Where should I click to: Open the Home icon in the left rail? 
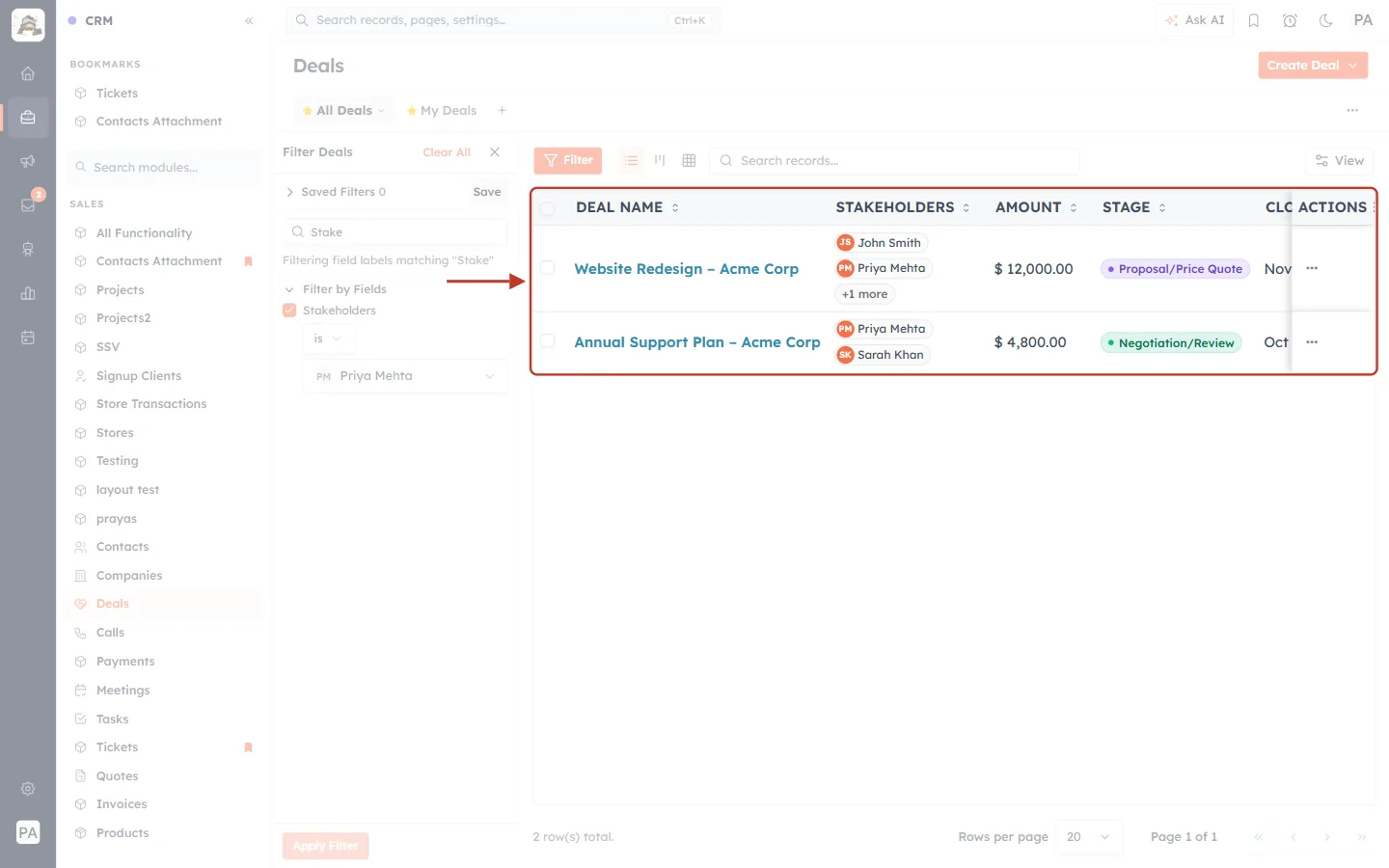(x=28, y=73)
